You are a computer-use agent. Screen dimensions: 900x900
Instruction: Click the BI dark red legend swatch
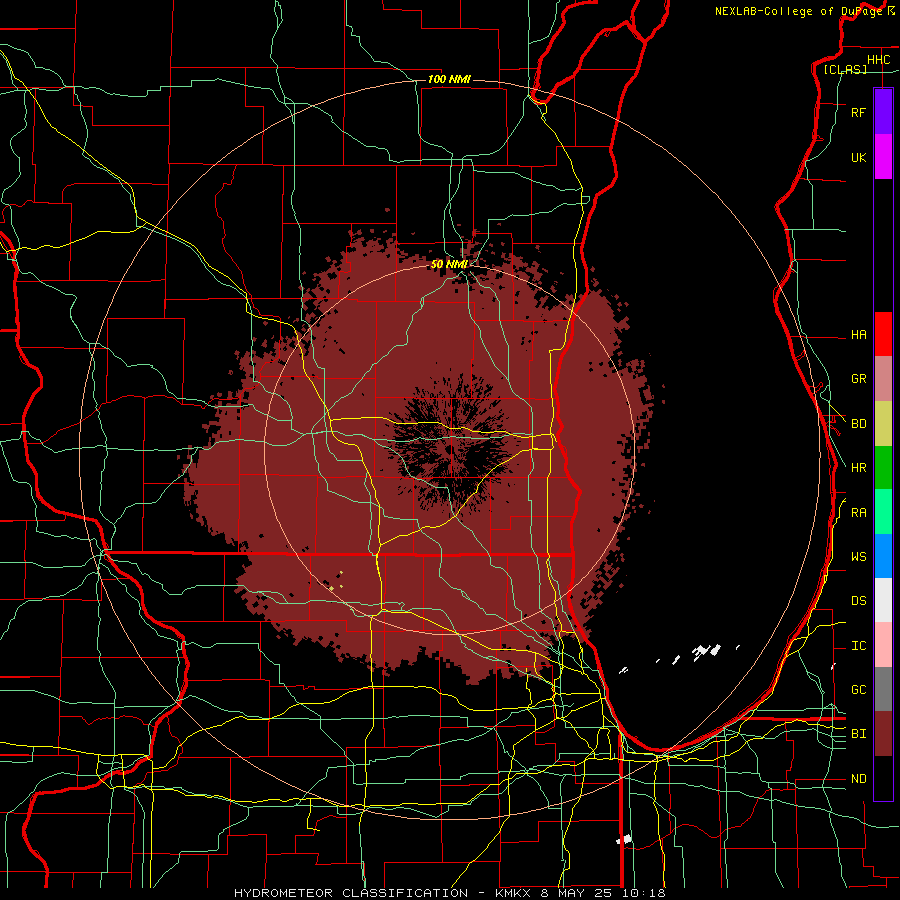click(x=883, y=734)
